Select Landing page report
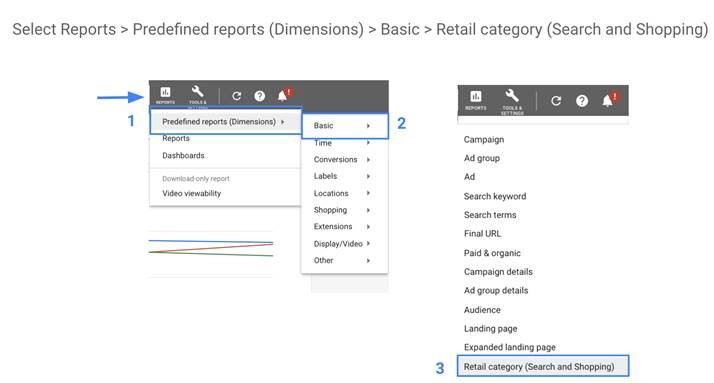714x383 pixels. pos(490,329)
